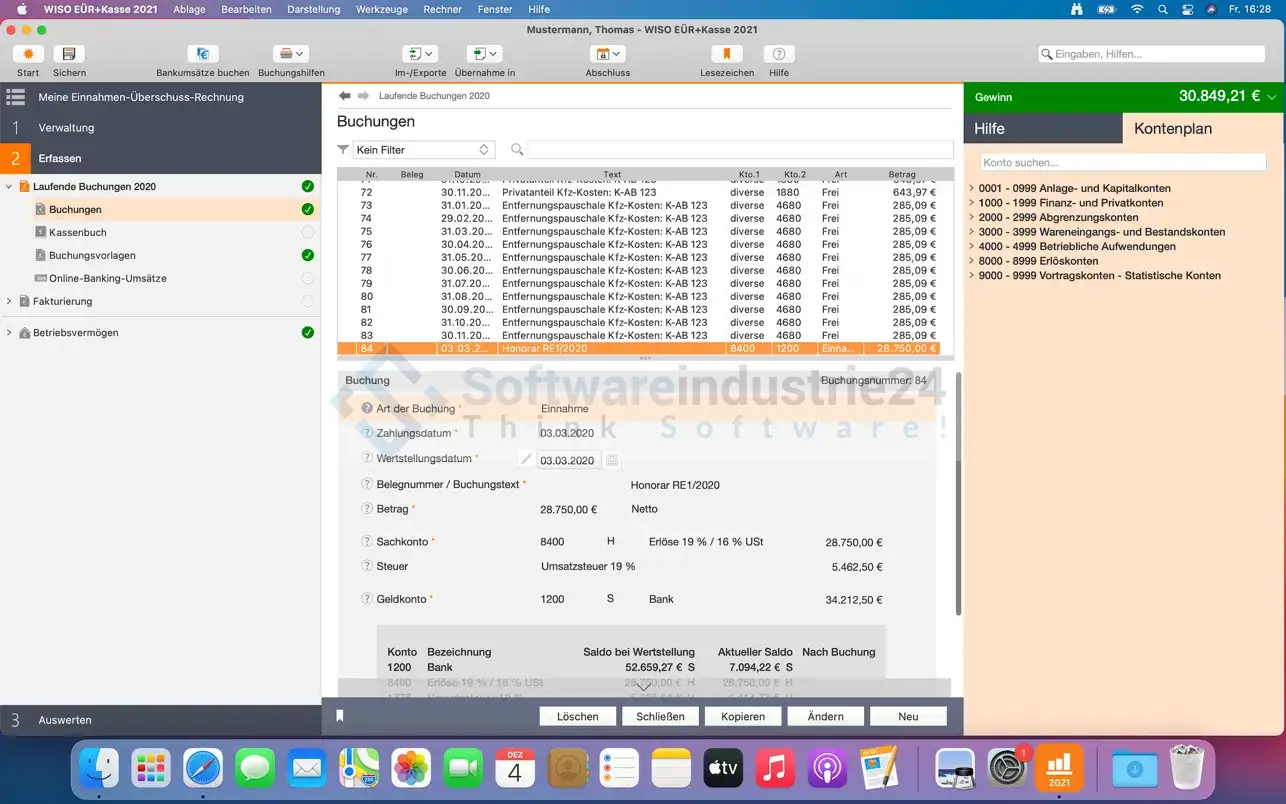Image resolution: width=1286 pixels, height=804 pixels.
Task: Click the Sichern save icon
Action: pos(69,54)
